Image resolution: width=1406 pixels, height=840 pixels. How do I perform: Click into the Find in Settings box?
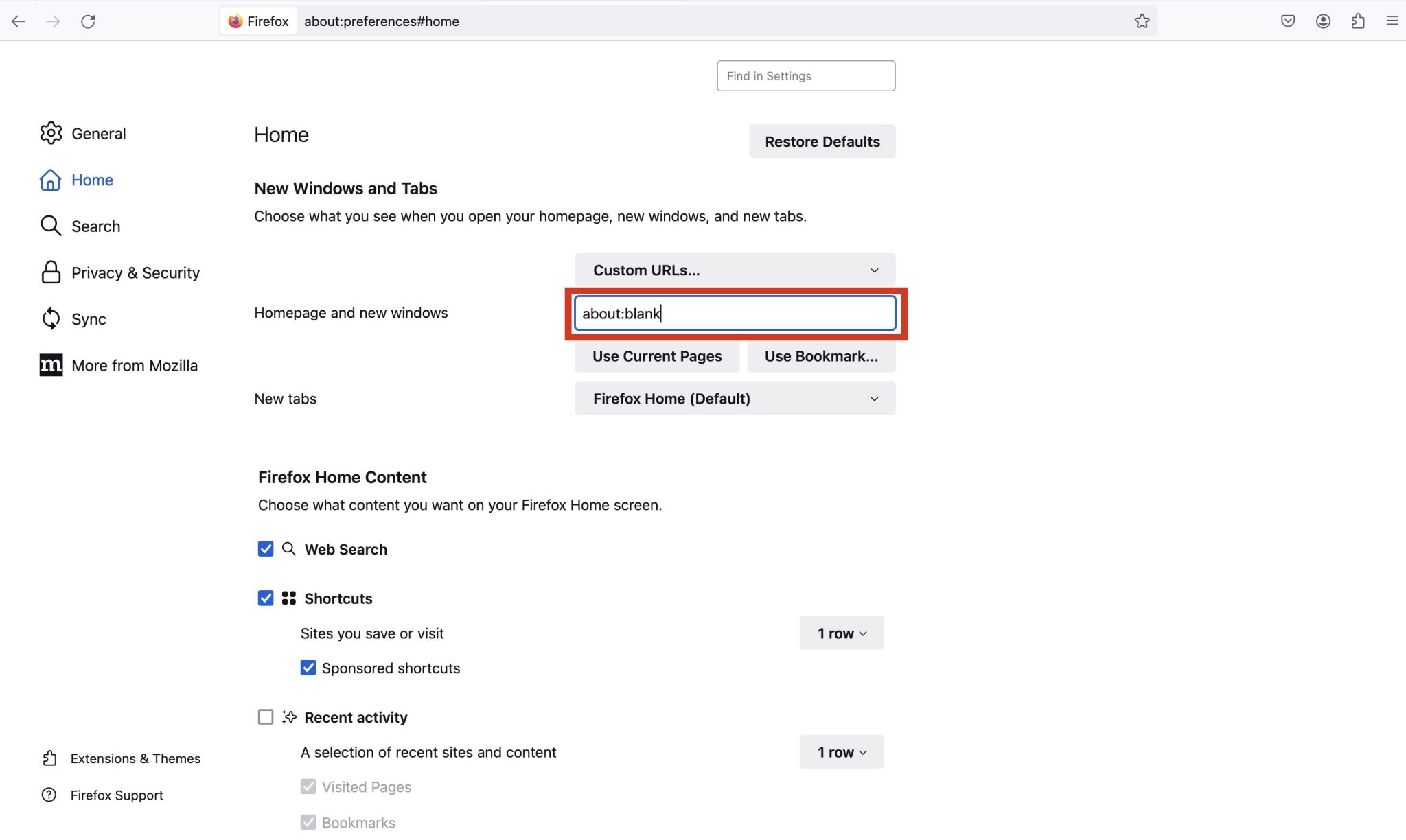click(x=805, y=76)
